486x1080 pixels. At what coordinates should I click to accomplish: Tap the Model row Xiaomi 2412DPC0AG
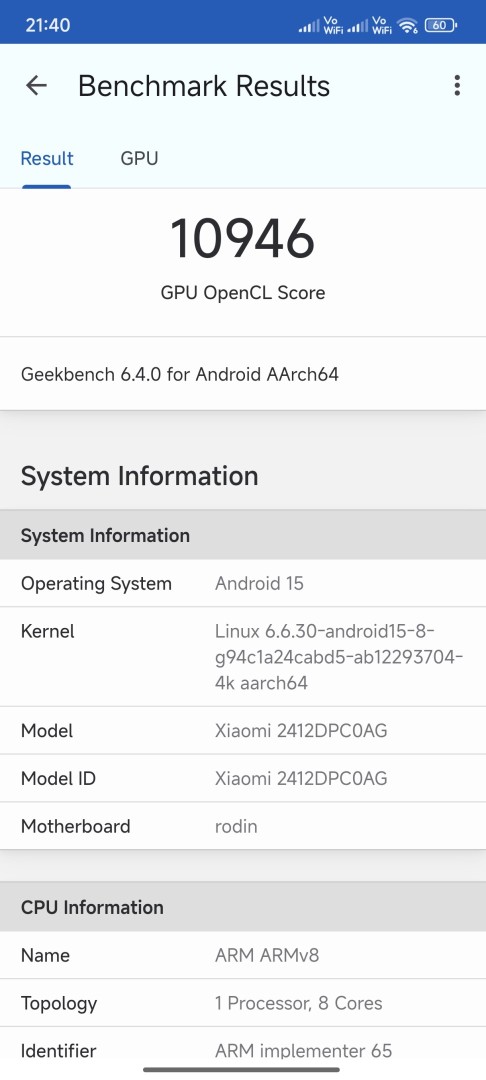pos(243,730)
